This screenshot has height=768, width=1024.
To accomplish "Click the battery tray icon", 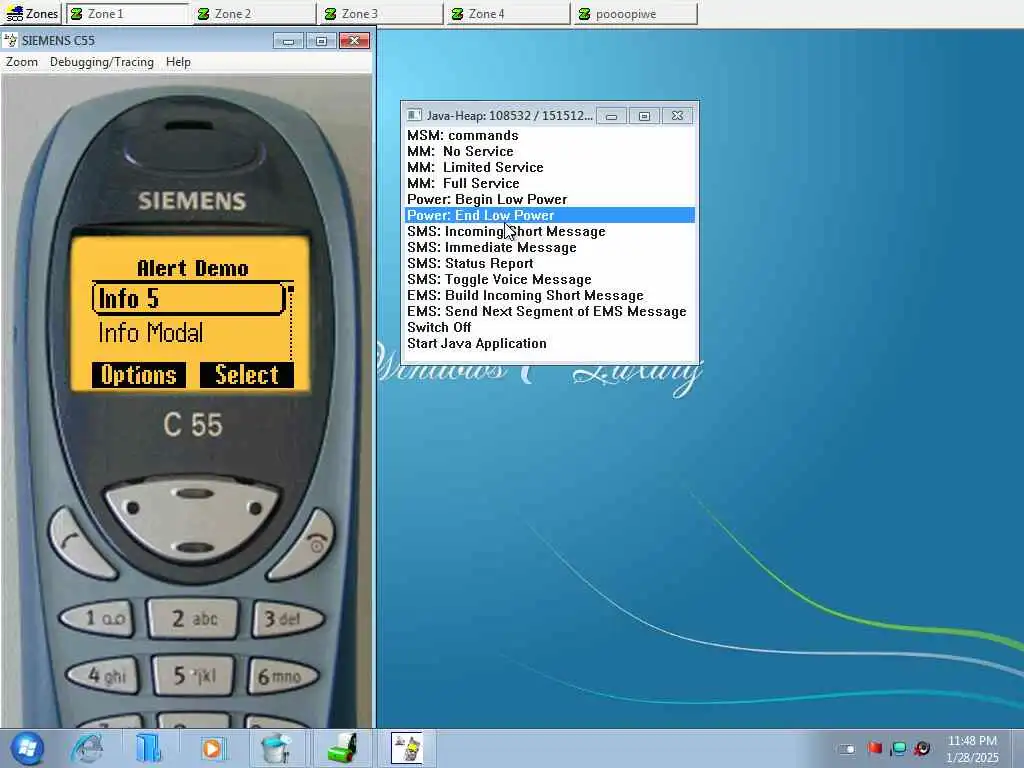I will (846, 748).
